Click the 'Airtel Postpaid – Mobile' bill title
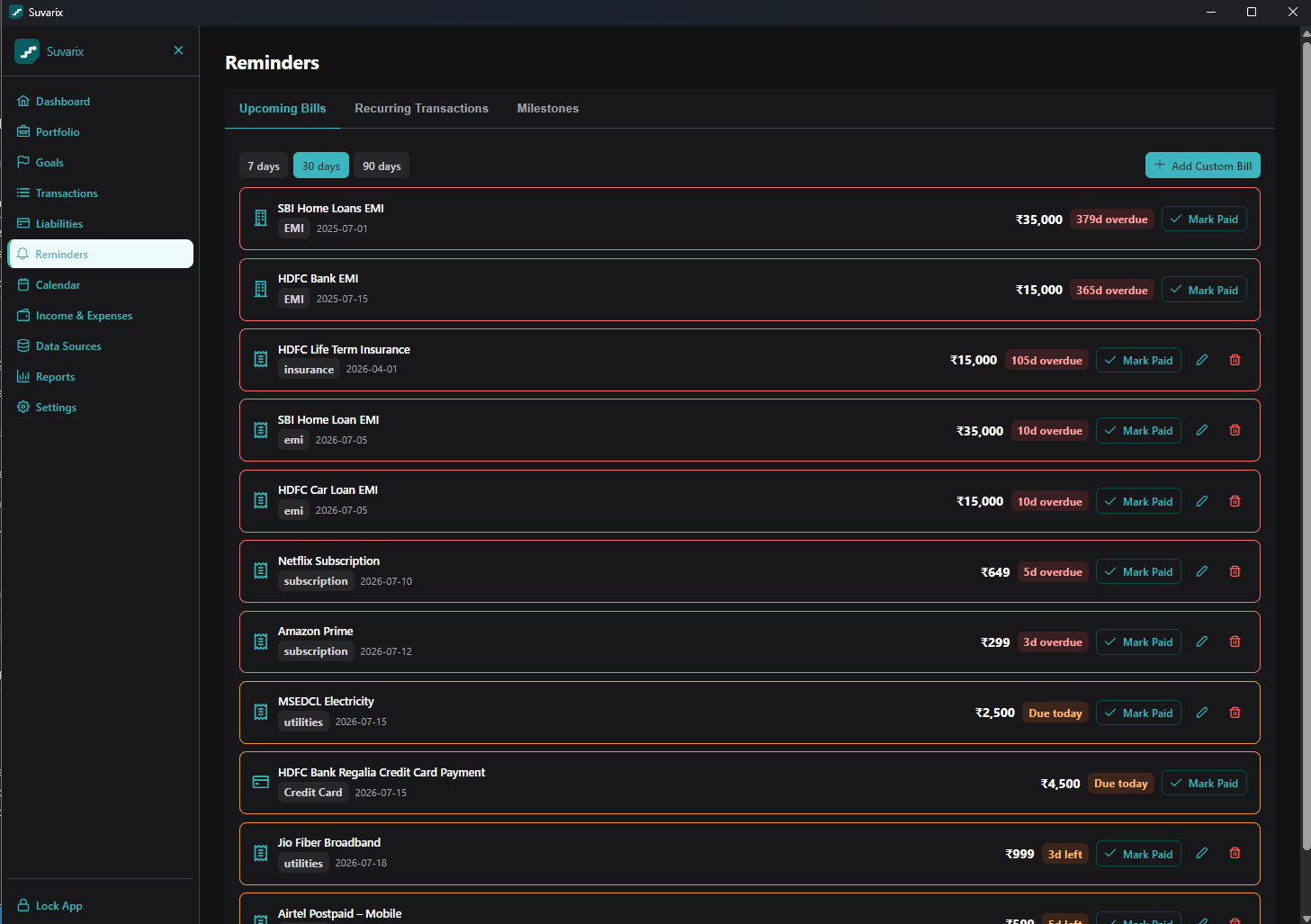 click(x=340, y=913)
